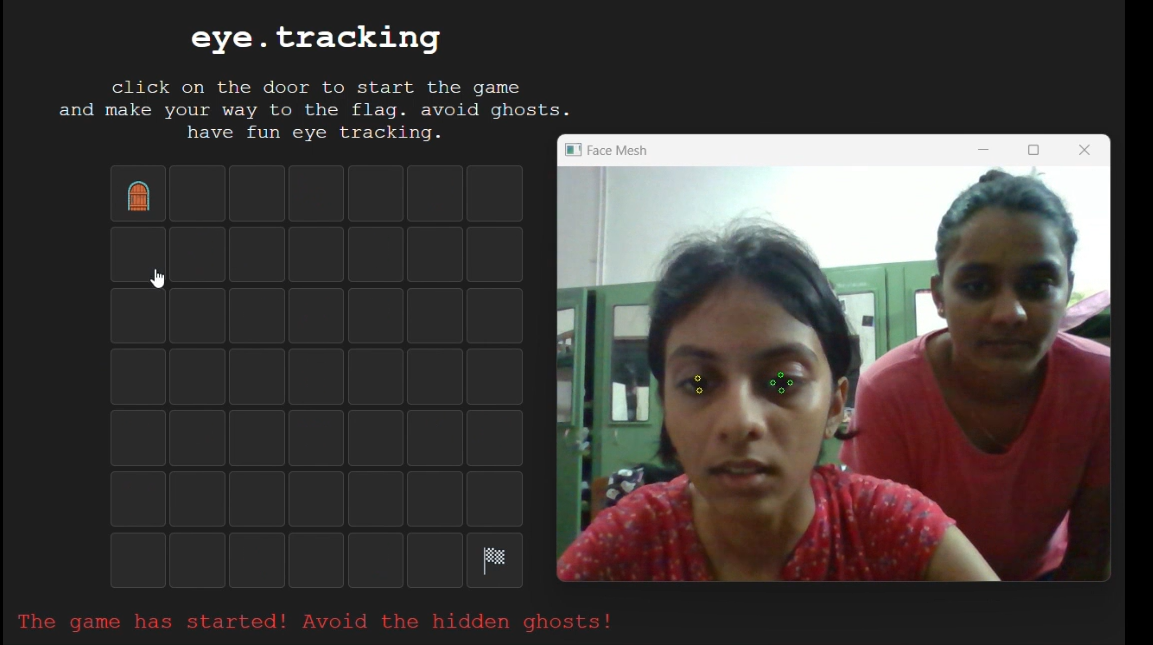Select the grid cell directly above the flag
The width and height of the screenshot is (1153, 645).
pyautogui.click(x=494, y=499)
